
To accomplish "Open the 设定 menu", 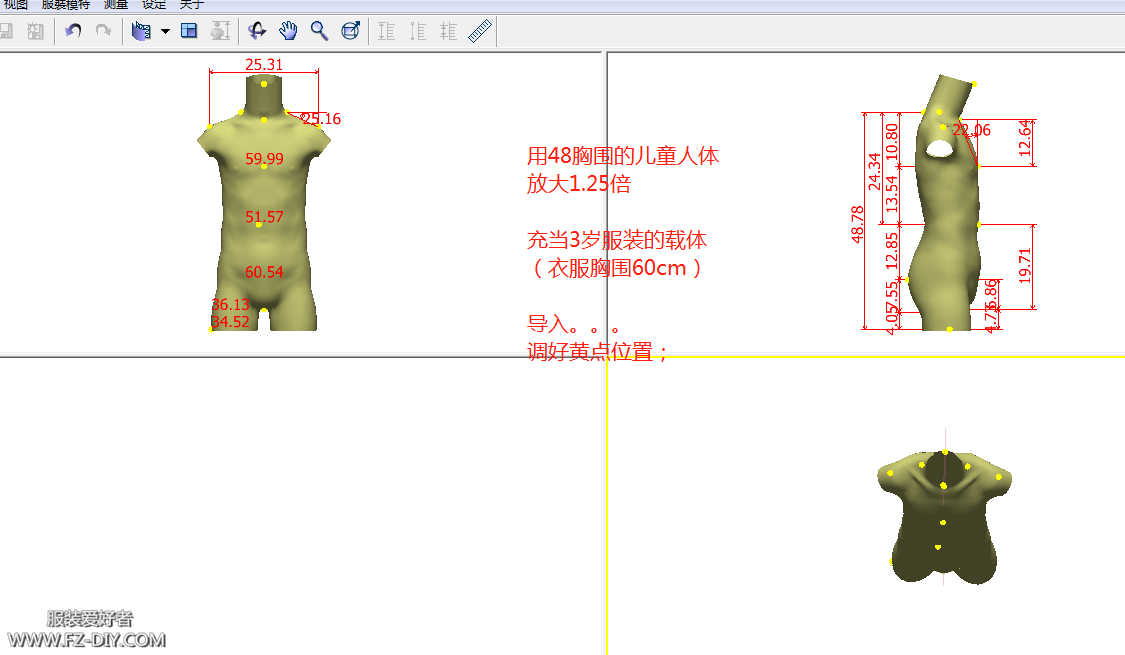I will click(154, 4).
